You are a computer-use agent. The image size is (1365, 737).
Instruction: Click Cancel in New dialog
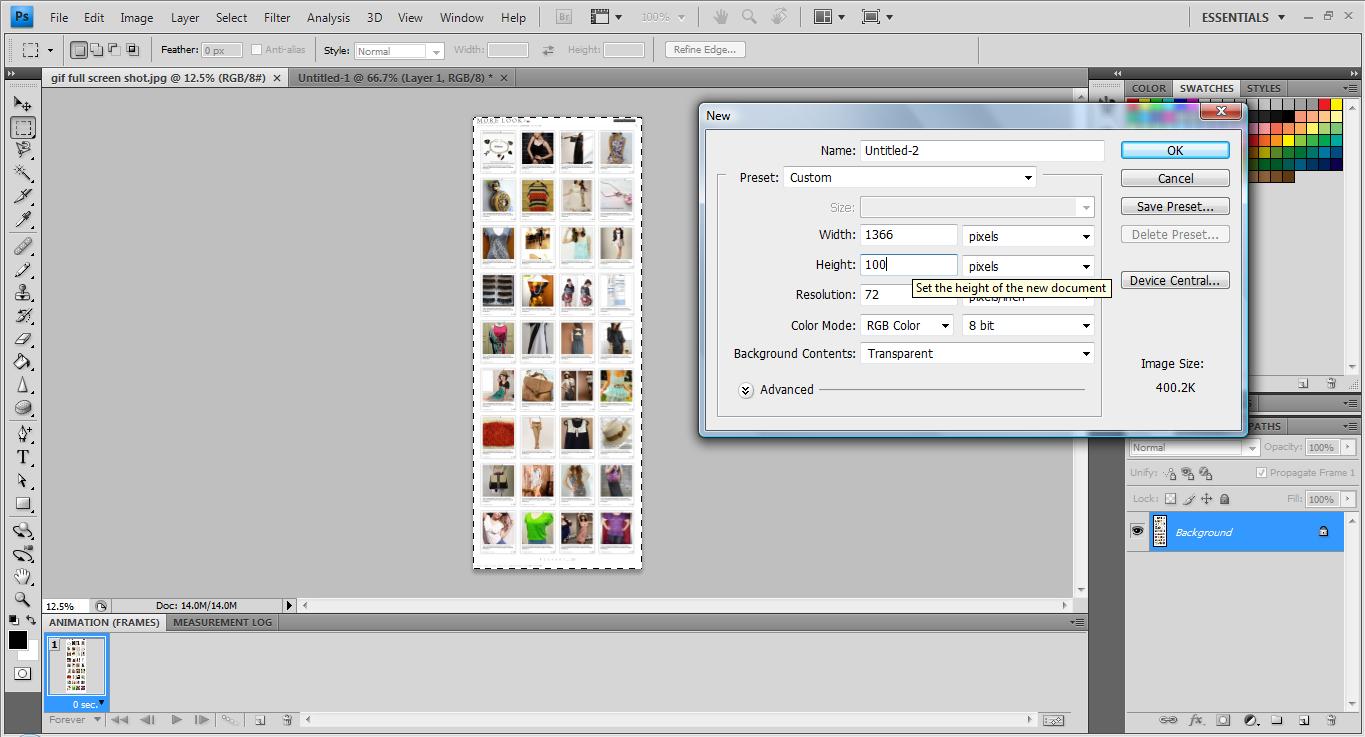click(1175, 178)
